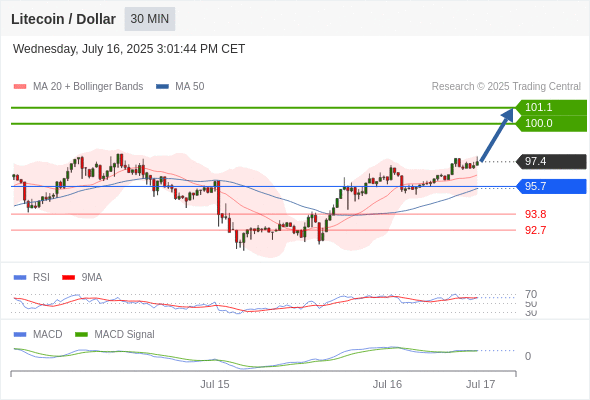This screenshot has width=590, height=400.
Task: Click the 30 MIN timeframe badge
Action: [150, 19]
